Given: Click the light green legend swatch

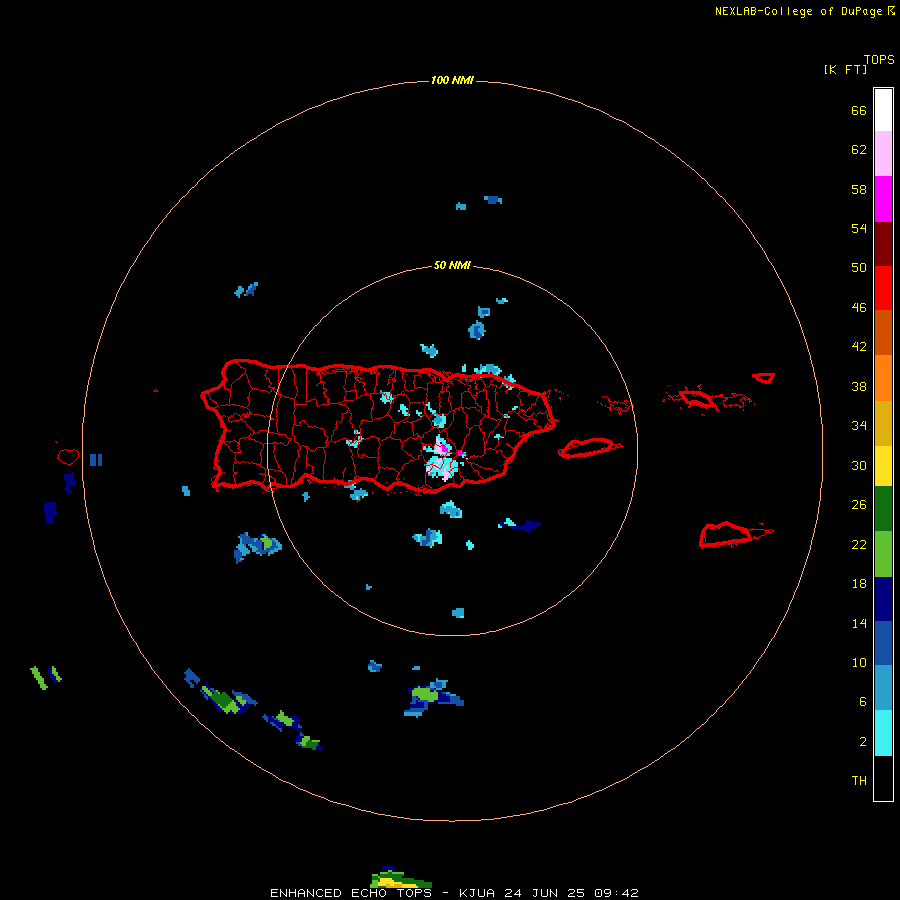Looking at the screenshot, I should (883, 554).
